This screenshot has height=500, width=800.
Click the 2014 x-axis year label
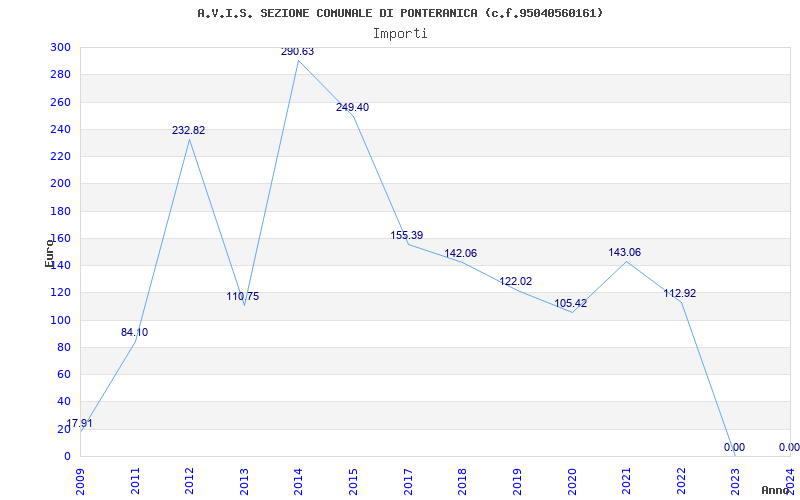click(298, 482)
